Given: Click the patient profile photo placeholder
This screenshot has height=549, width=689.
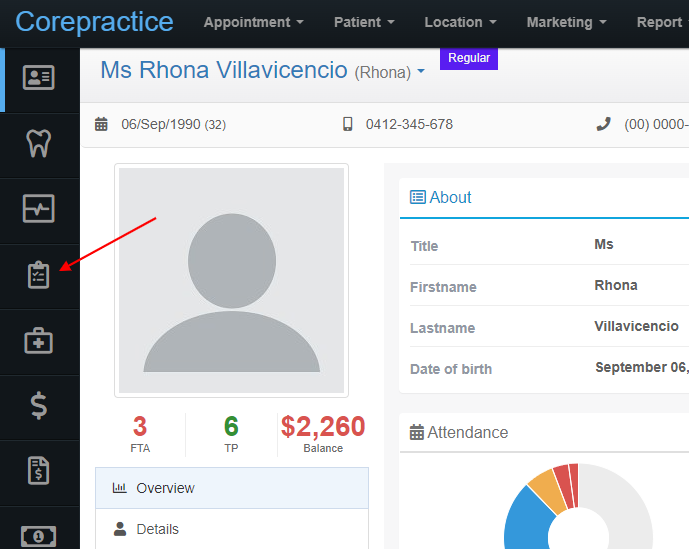Looking at the screenshot, I should 232,280.
